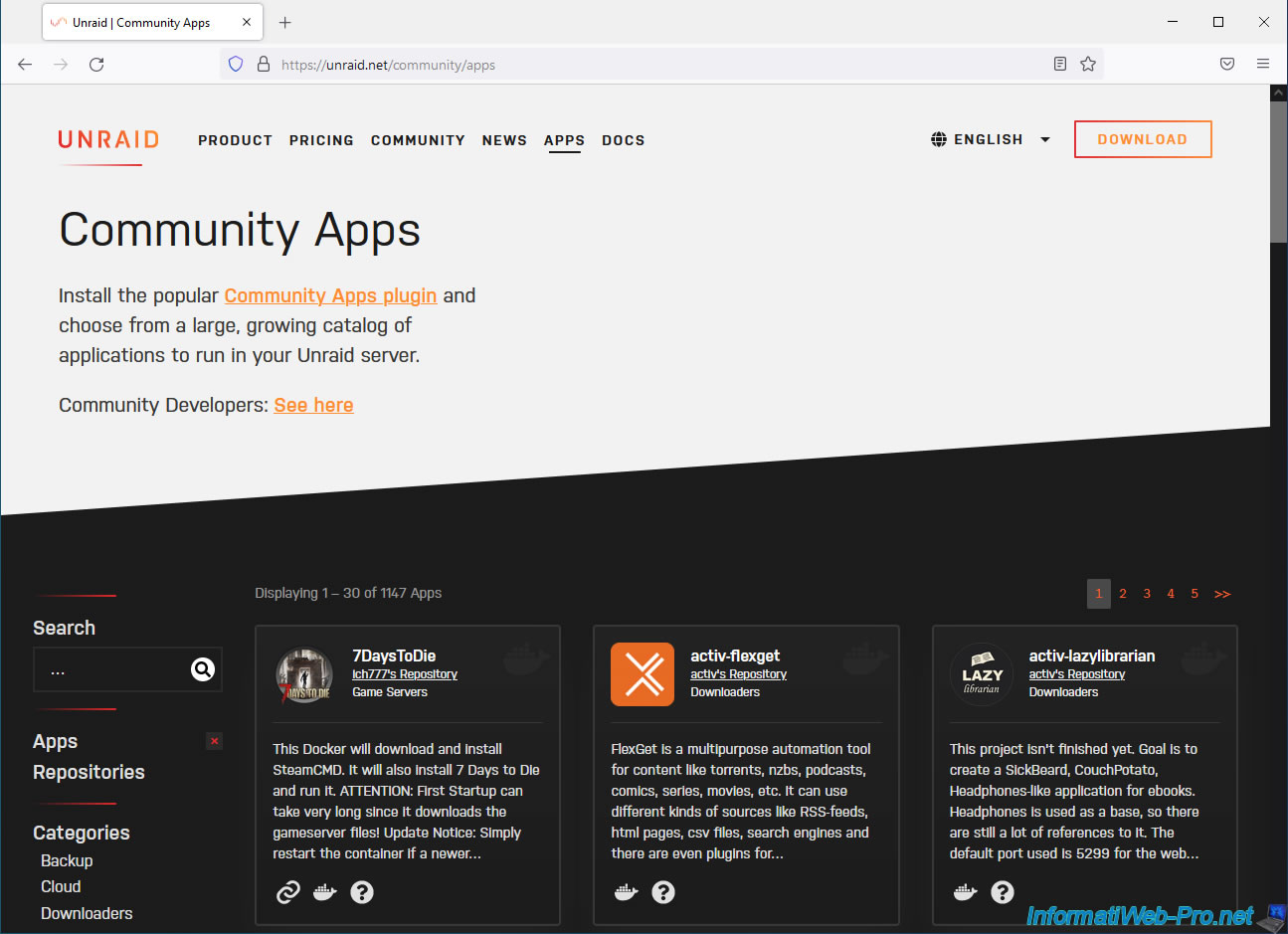Follow the Community Apps plugin link
1288x934 pixels.
pyautogui.click(x=330, y=295)
